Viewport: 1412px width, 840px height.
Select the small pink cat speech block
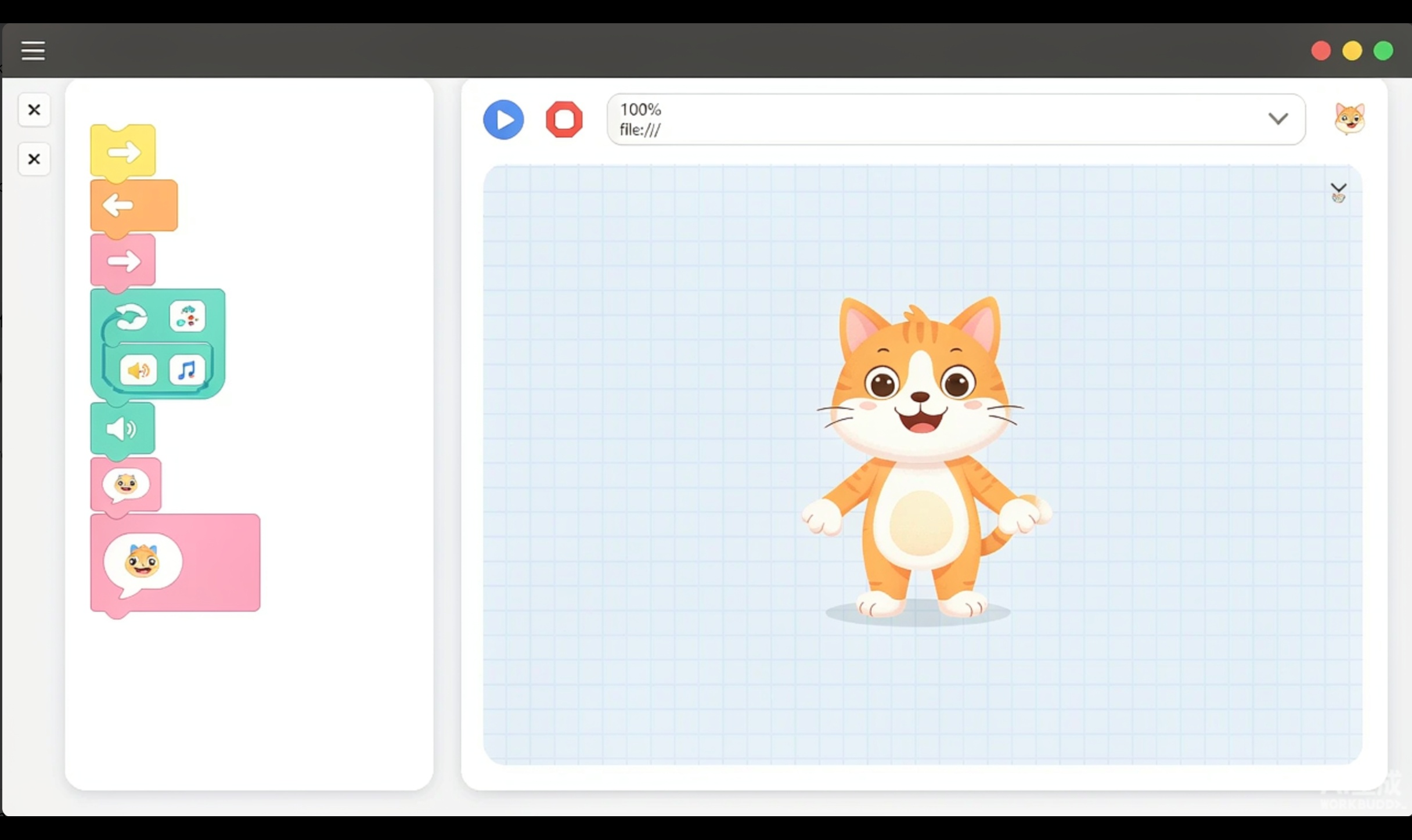[126, 485]
